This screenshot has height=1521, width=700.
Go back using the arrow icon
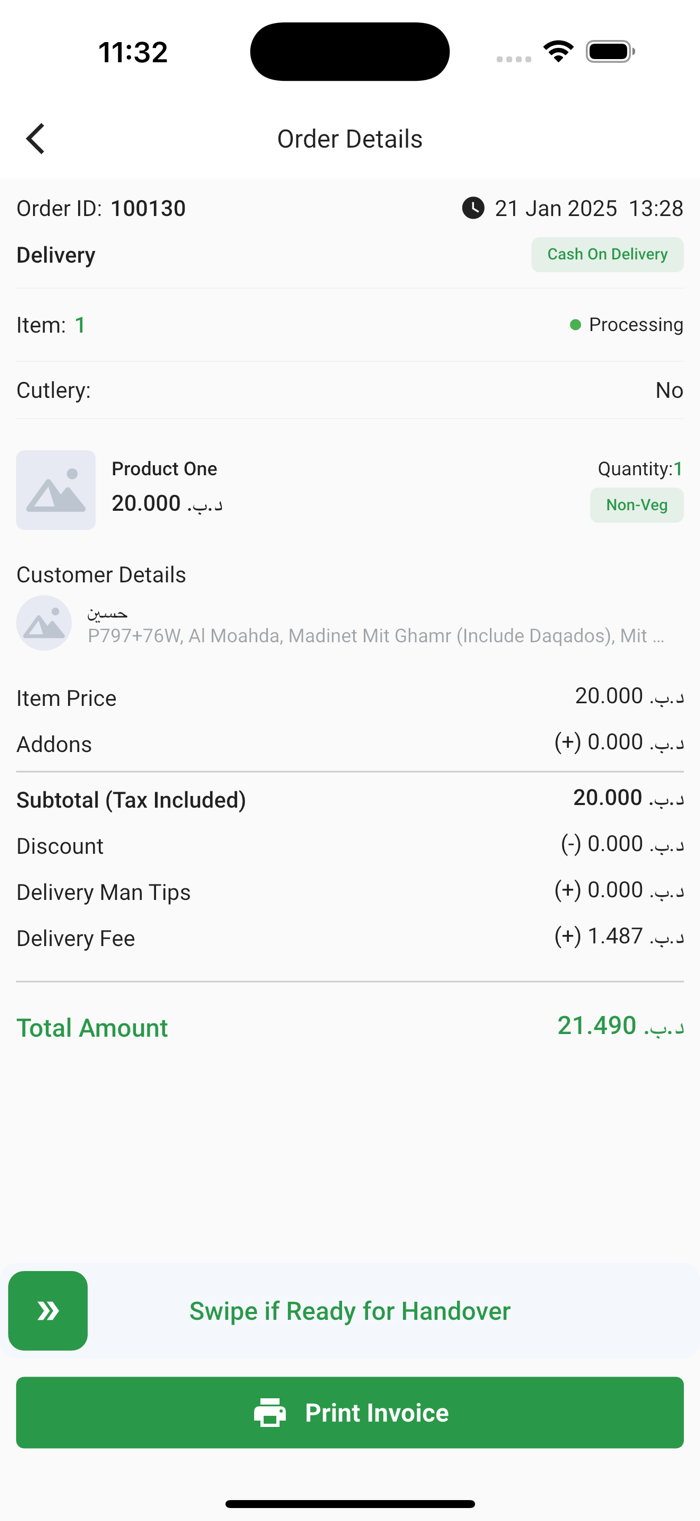pyautogui.click(x=36, y=138)
